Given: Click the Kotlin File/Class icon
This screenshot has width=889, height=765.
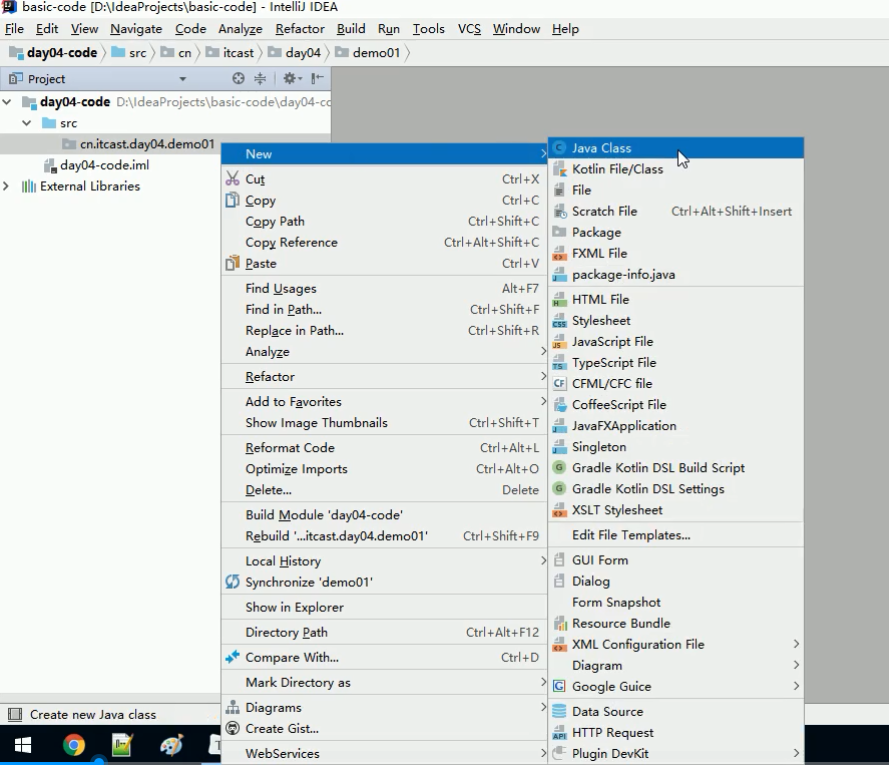Looking at the screenshot, I should tap(559, 169).
